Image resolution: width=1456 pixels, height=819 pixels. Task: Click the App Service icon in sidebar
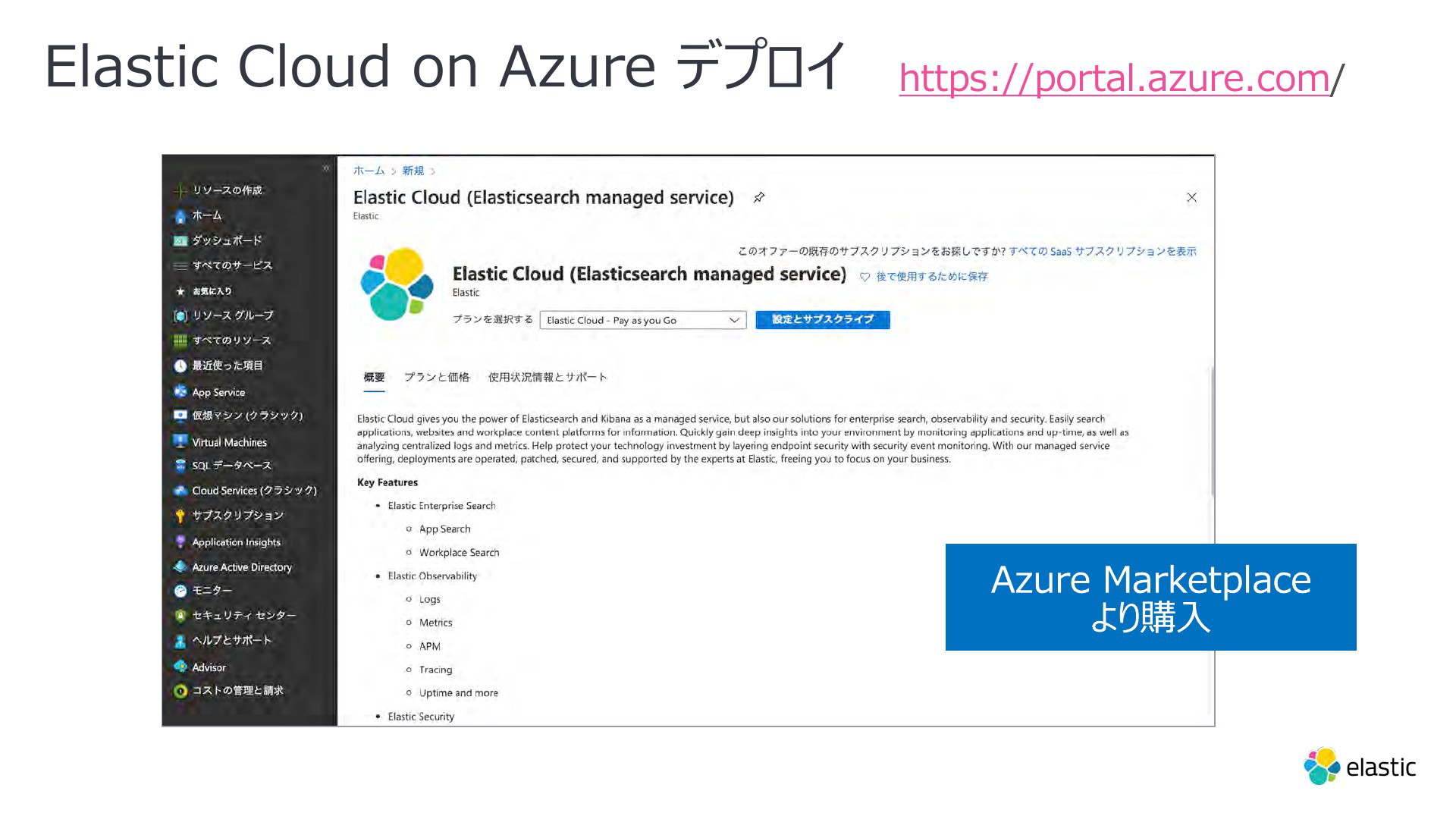(180, 391)
